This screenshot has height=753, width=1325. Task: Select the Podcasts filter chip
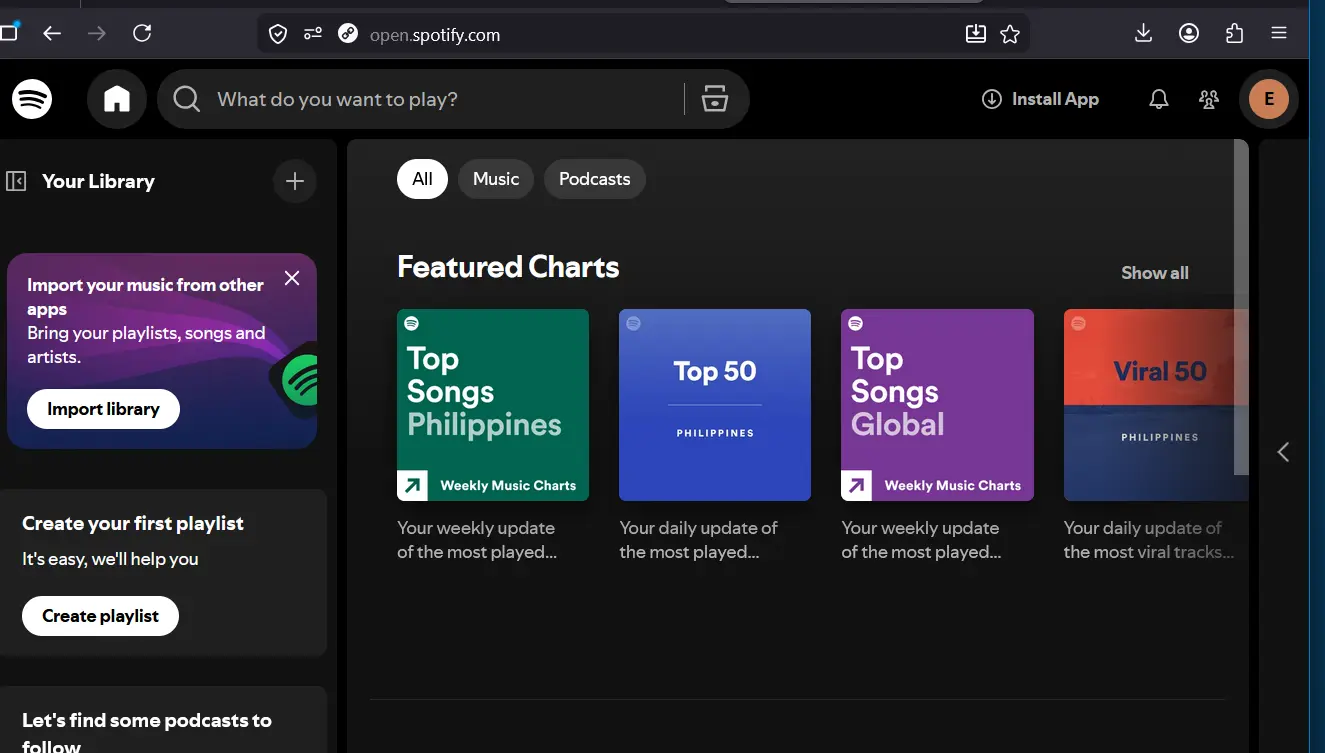[595, 179]
